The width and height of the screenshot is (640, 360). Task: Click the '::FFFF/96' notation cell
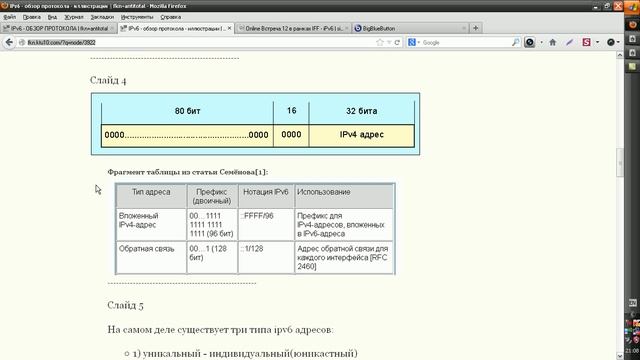(266, 224)
